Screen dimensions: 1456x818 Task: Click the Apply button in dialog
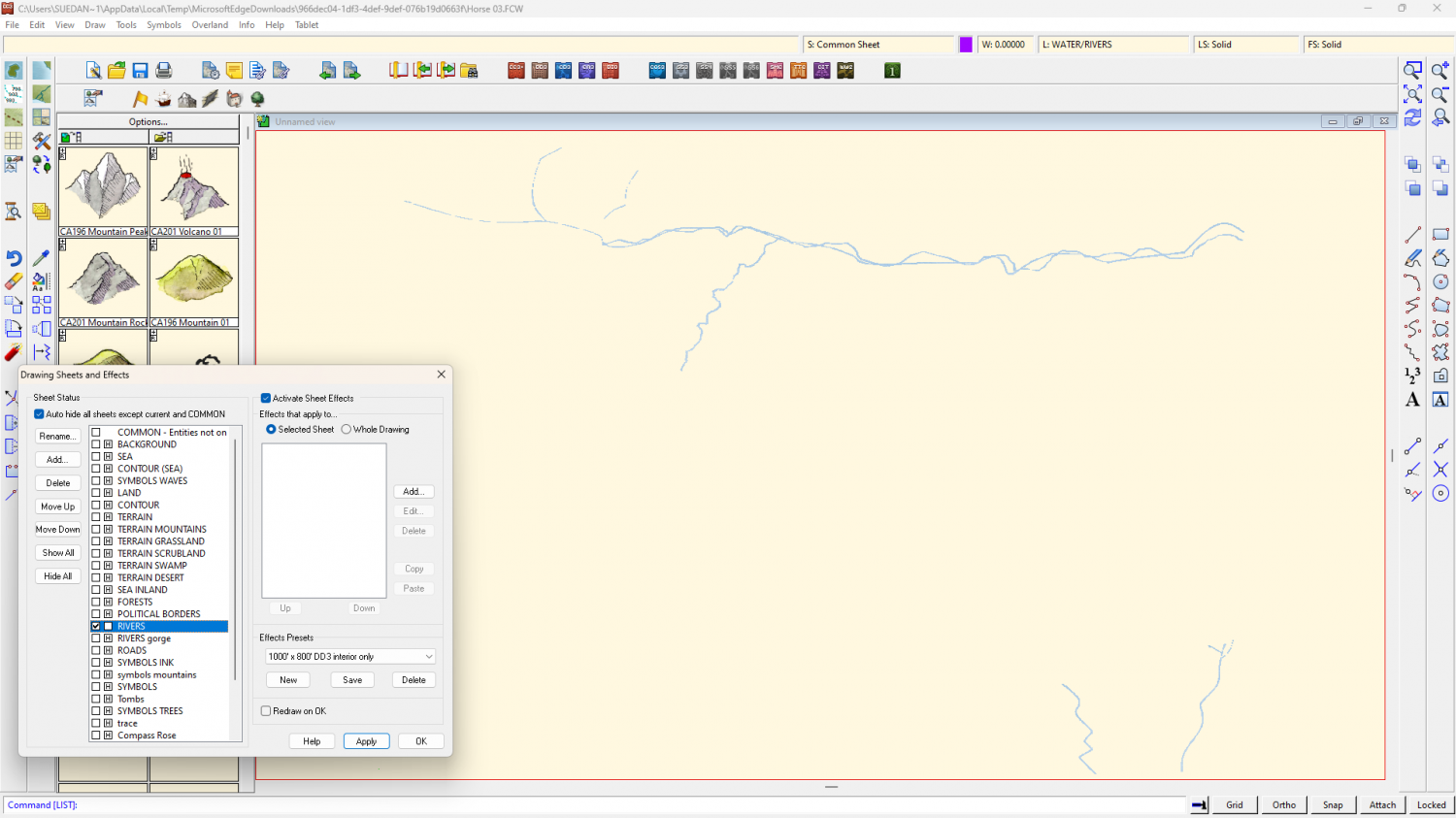click(366, 741)
